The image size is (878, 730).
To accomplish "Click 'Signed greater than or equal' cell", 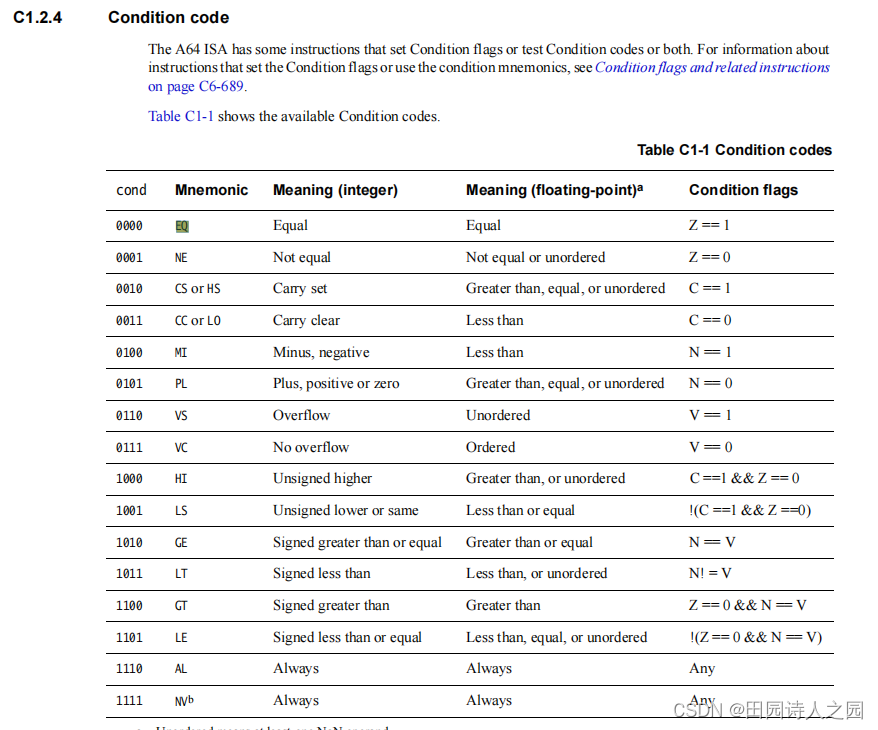I will click(357, 542).
